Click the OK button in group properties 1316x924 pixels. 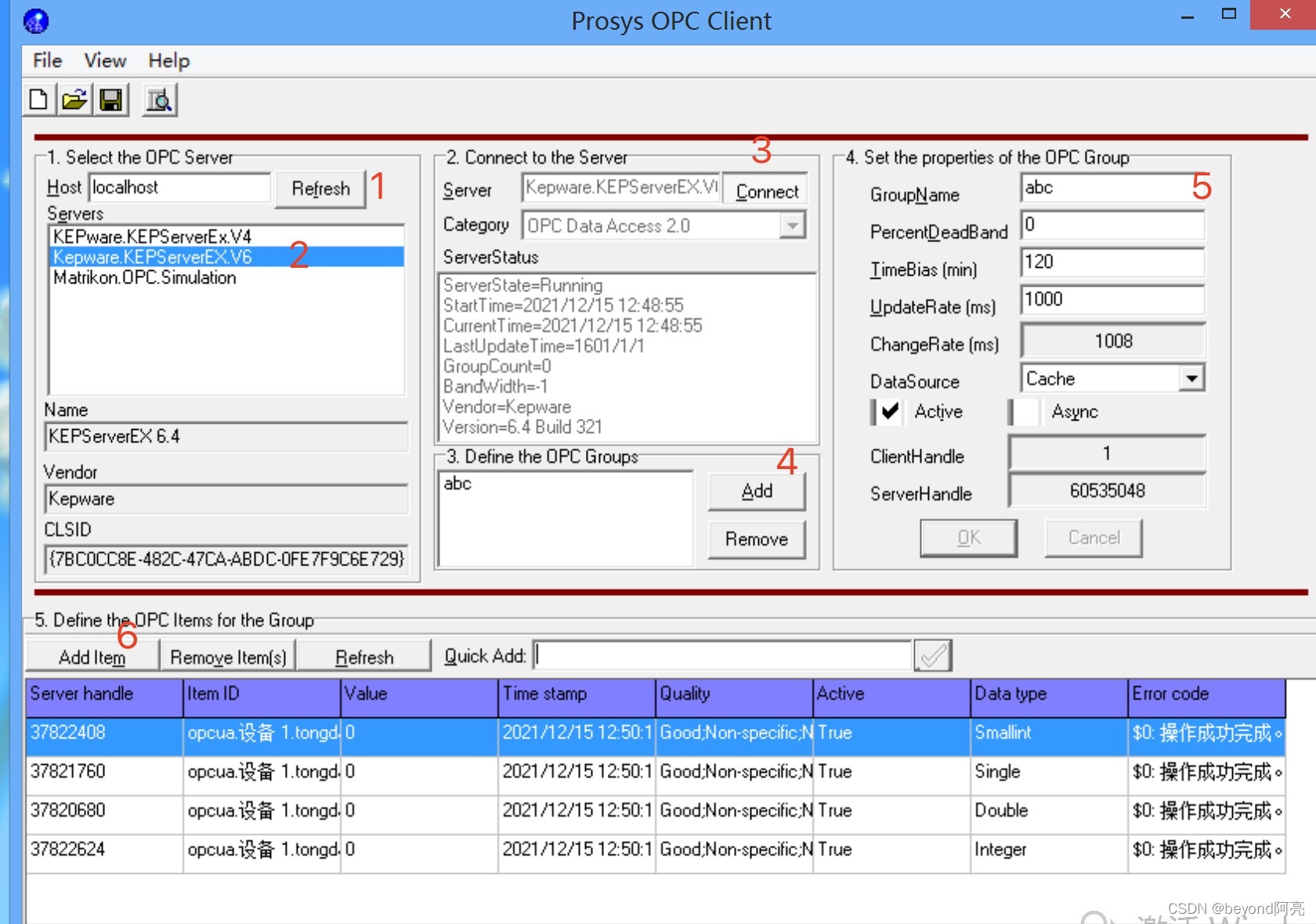click(x=969, y=538)
